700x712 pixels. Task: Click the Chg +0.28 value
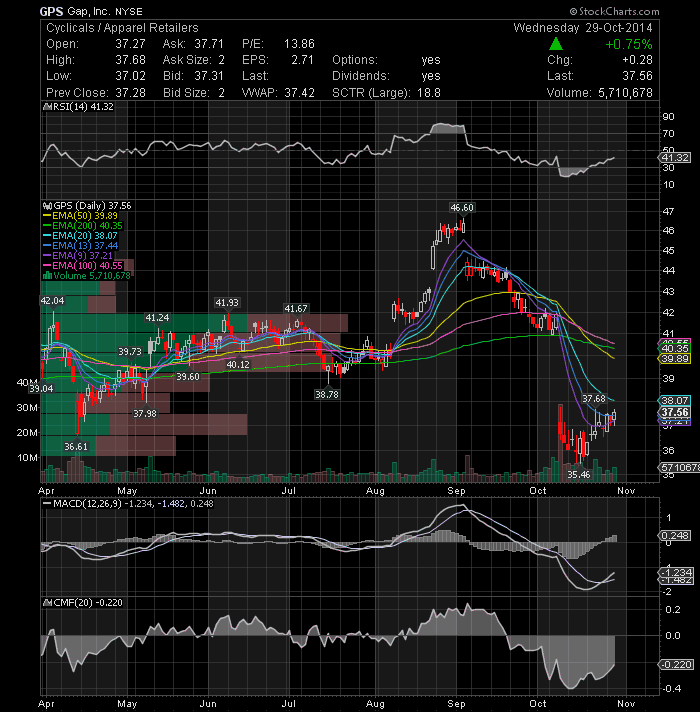pos(637,60)
